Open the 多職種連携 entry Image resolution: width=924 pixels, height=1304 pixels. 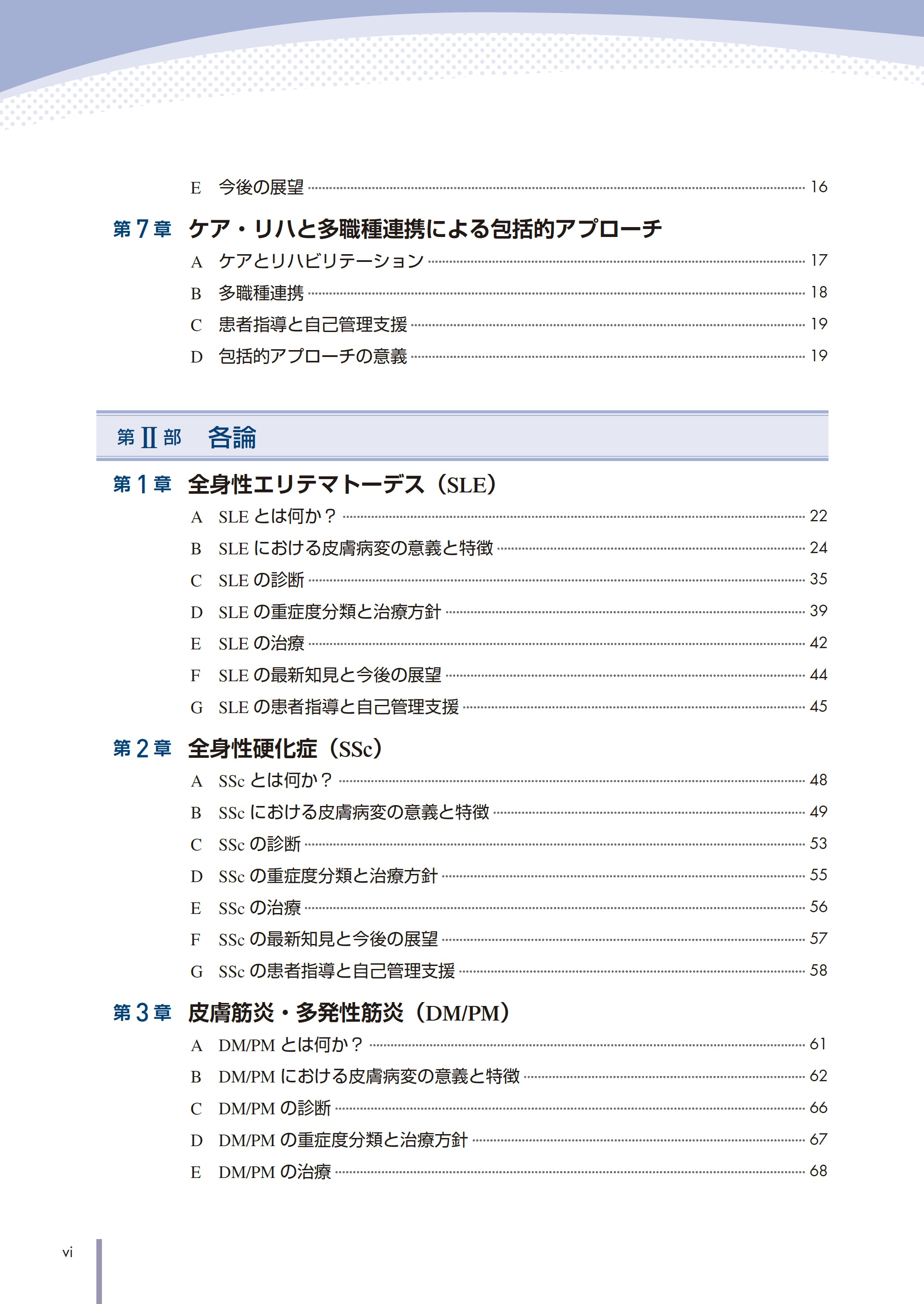point(261,293)
